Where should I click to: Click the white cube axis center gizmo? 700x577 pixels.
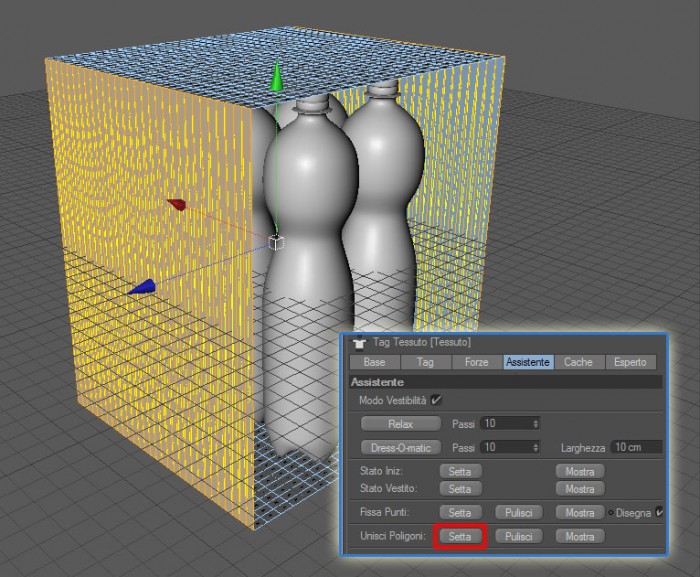276,243
